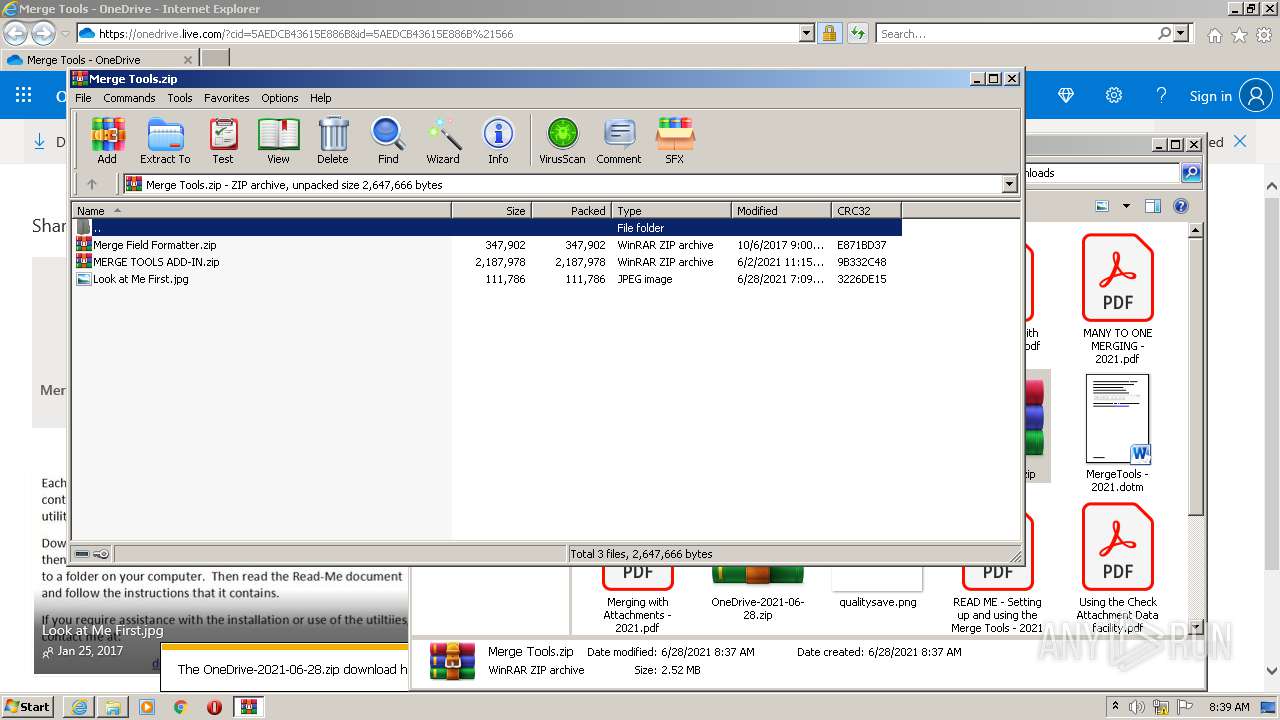Go up one folder level arrow
The image size is (1280, 720).
click(92, 184)
